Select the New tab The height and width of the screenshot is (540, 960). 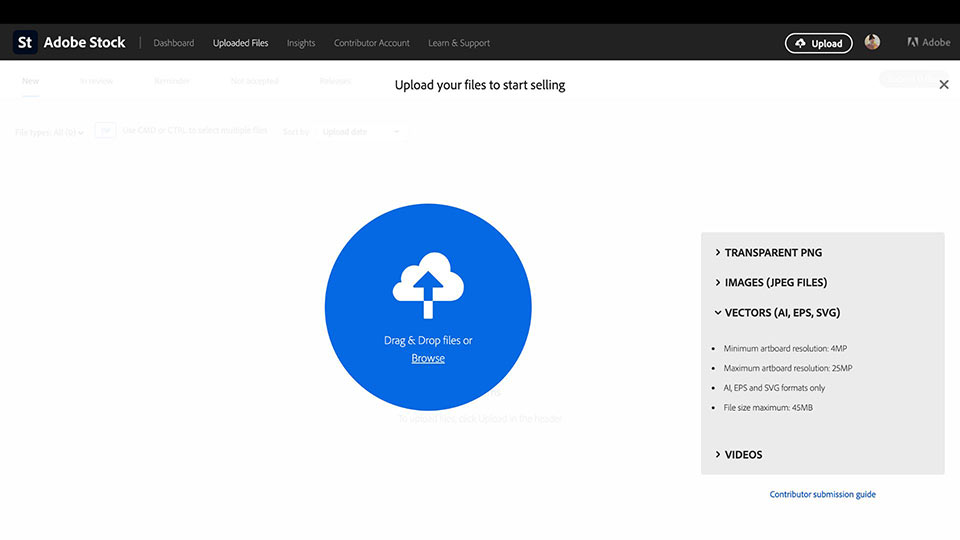point(31,81)
